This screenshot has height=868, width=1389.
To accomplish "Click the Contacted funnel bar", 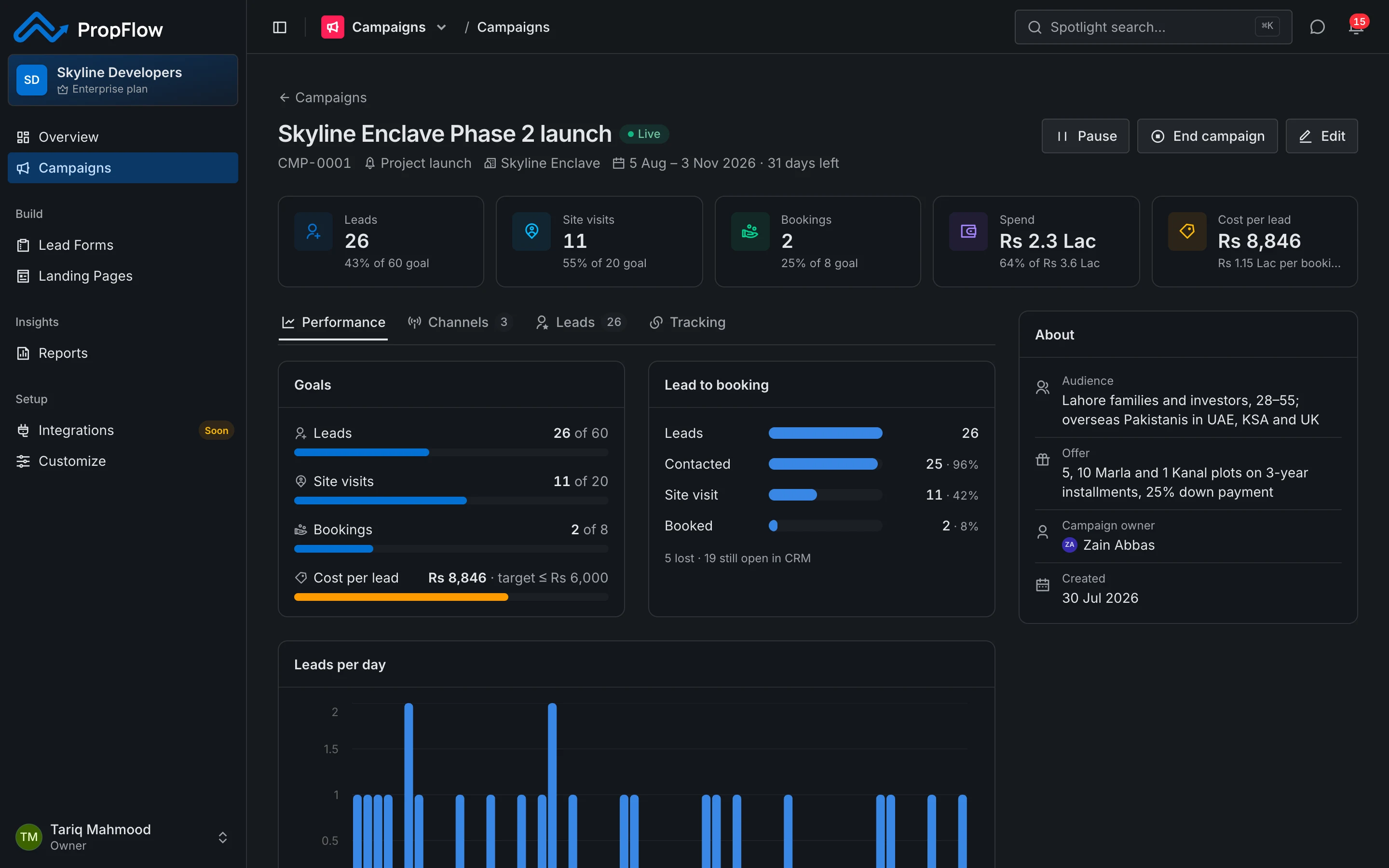I will (825, 464).
